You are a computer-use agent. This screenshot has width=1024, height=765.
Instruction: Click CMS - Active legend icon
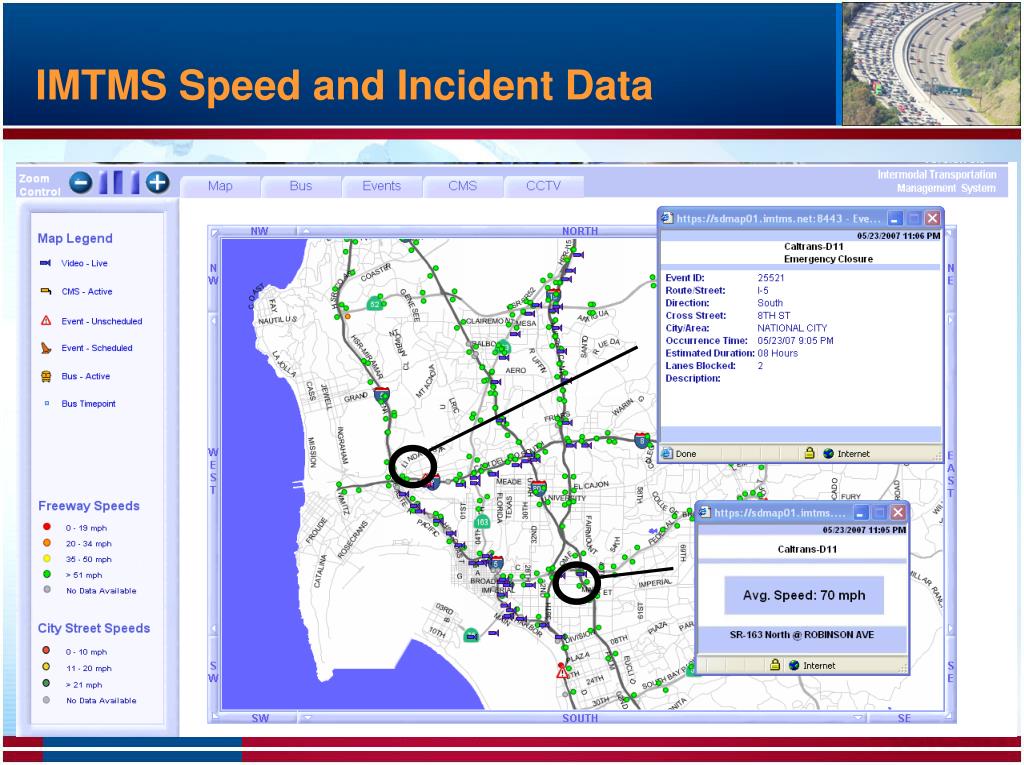46,291
